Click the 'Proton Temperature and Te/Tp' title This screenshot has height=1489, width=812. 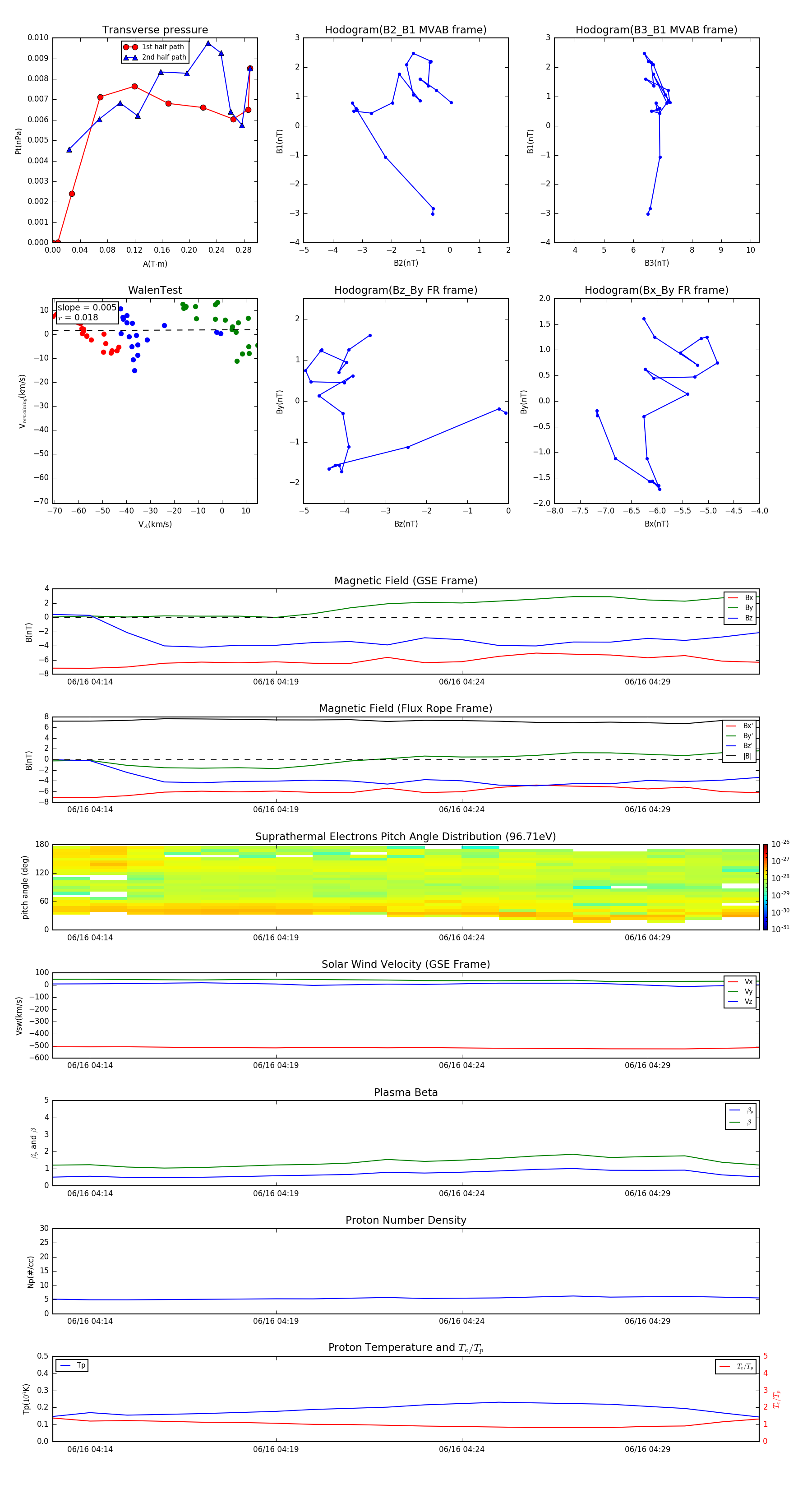(x=406, y=1347)
